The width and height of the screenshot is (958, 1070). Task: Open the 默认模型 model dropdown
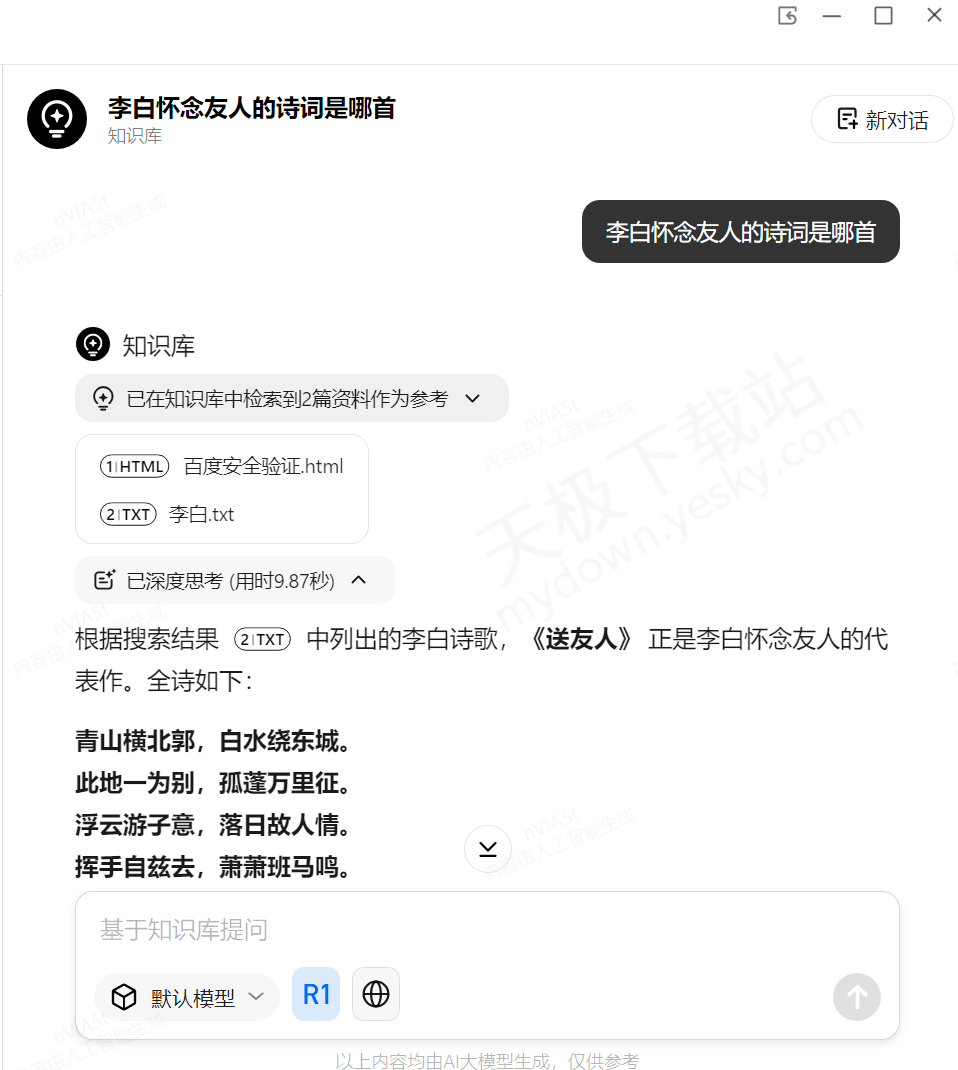[x=187, y=997]
